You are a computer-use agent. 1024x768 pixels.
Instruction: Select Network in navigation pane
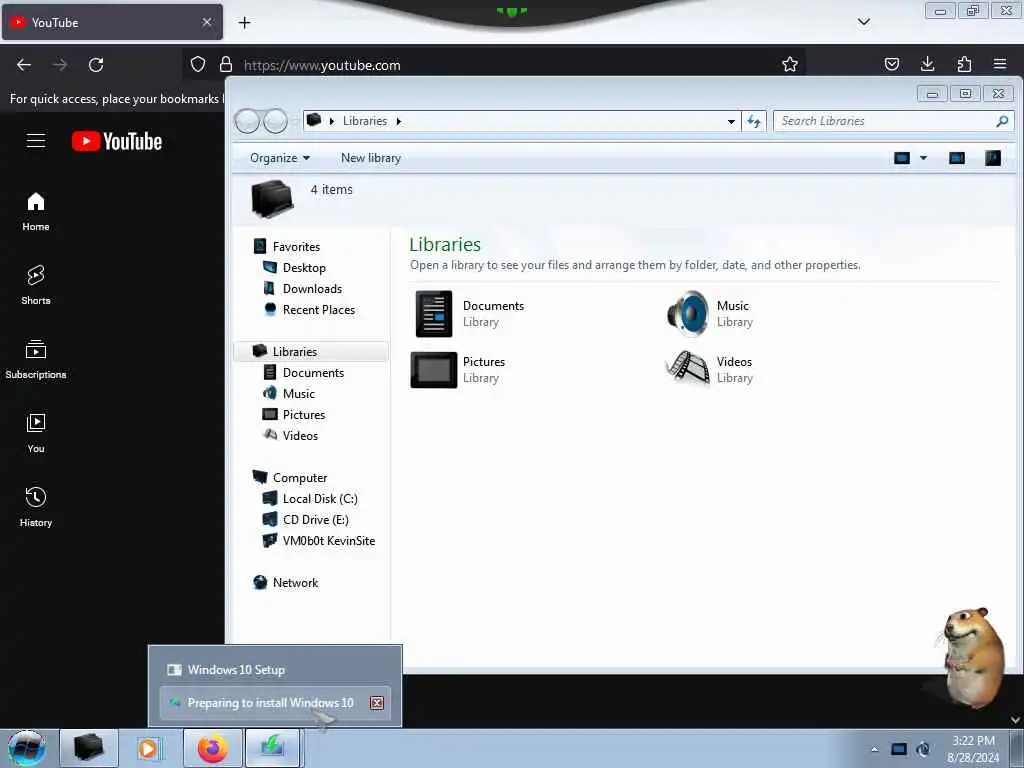pyautogui.click(x=295, y=583)
